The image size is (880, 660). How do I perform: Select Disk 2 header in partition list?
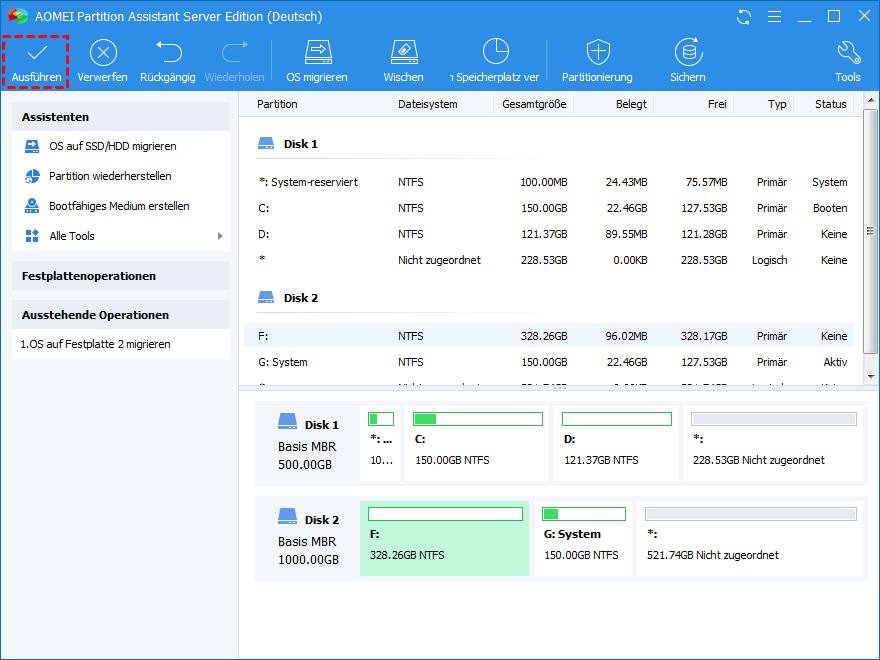tap(288, 298)
